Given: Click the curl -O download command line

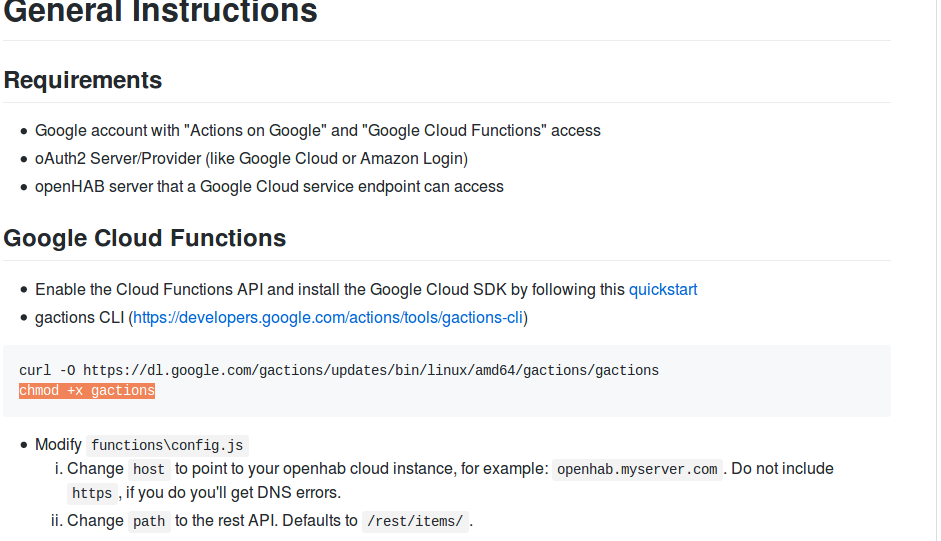Looking at the screenshot, I should 339,370.
